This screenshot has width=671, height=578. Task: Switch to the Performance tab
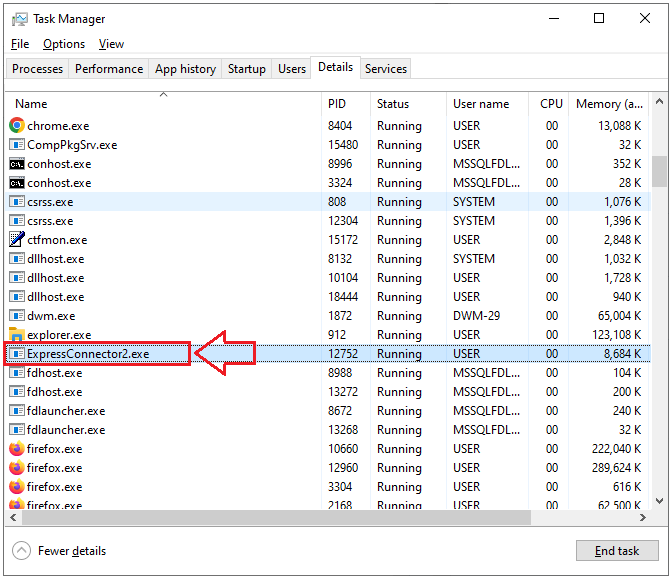[x=109, y=69]
